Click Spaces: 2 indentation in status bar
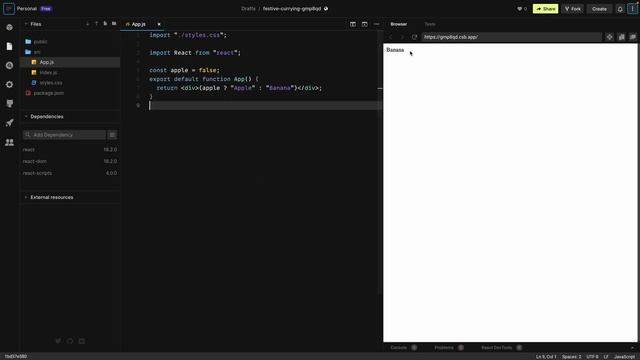 (x=571, y=357)
